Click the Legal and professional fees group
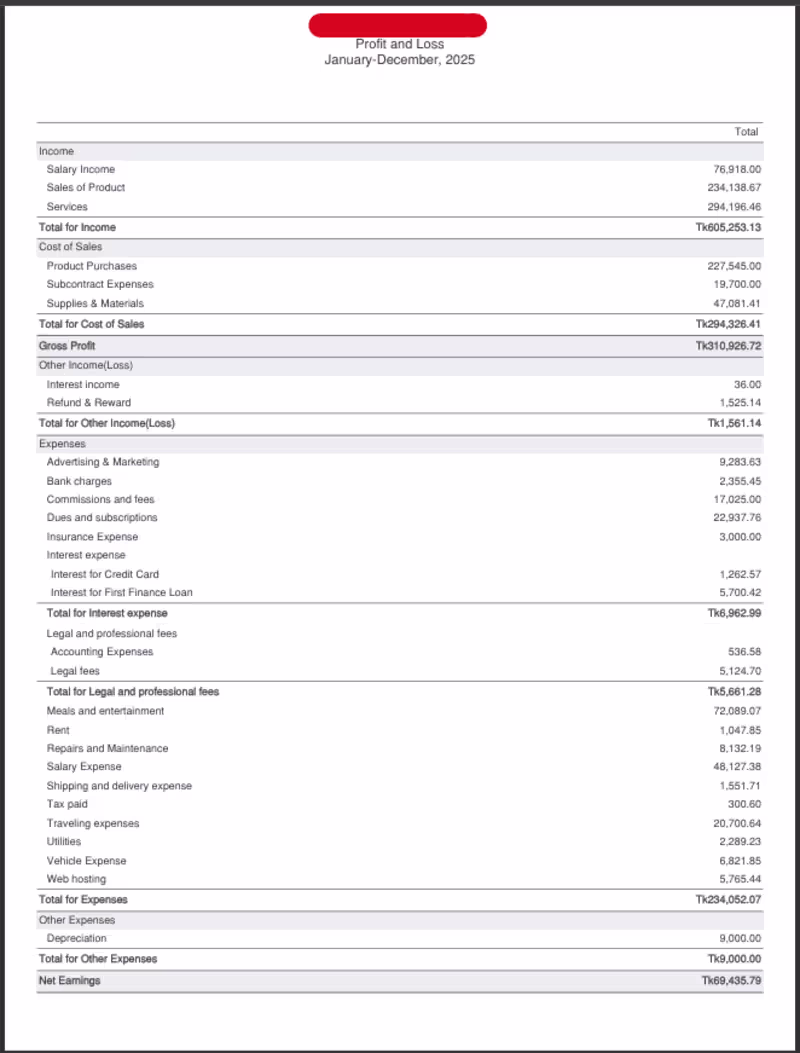The height and width of the screenshot is (1053, 800). [x=112, y=633]
